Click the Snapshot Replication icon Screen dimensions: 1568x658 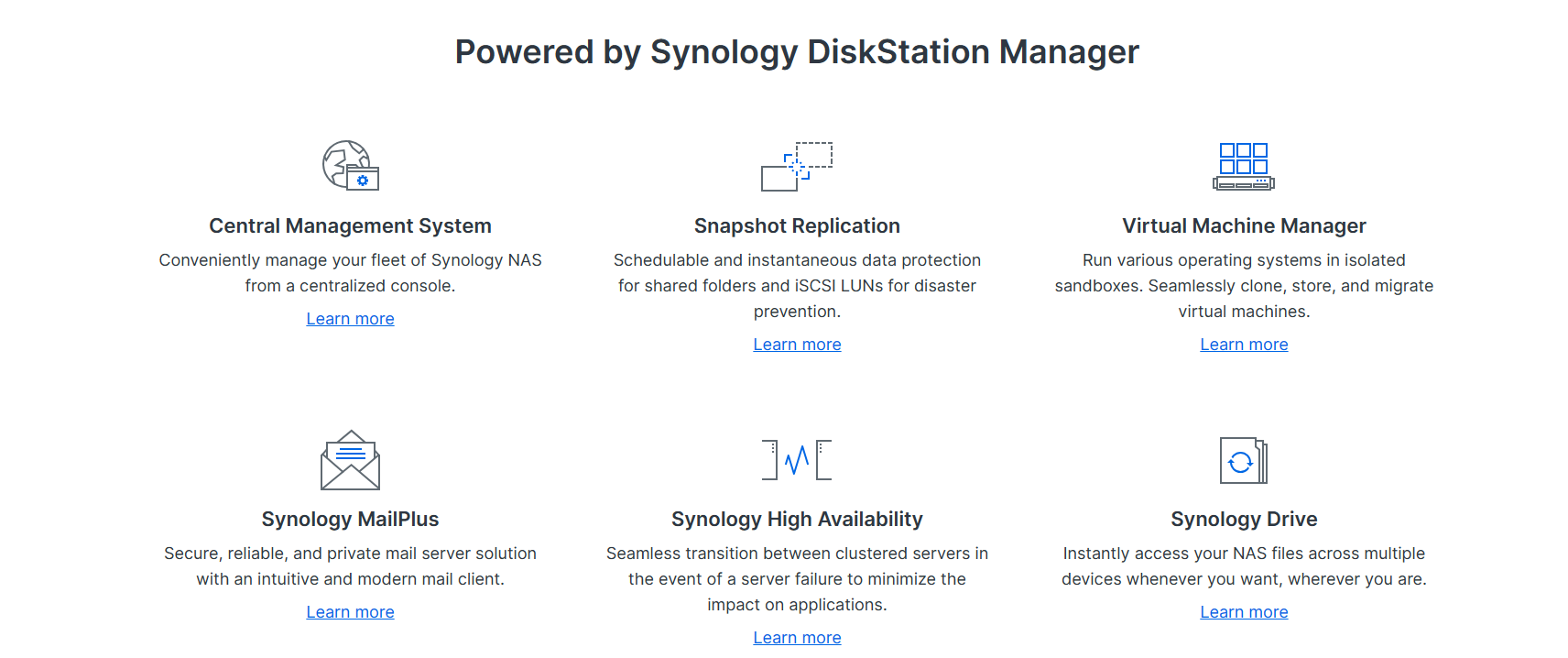[797, 166]
